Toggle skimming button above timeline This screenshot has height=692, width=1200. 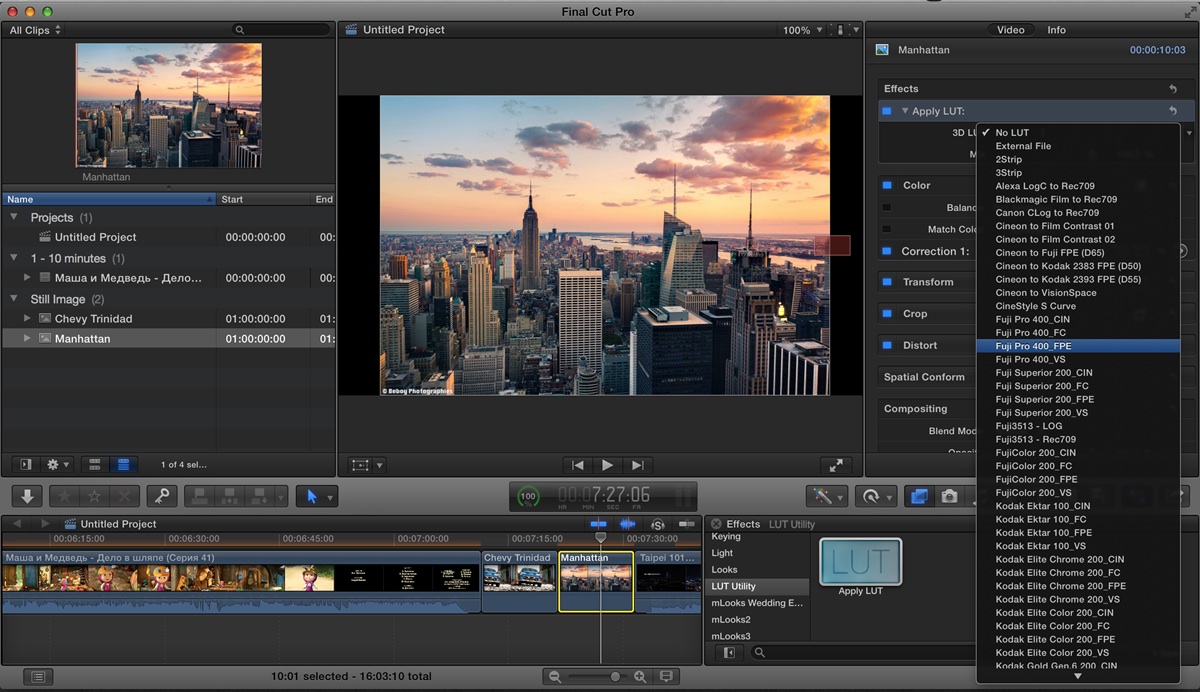pos(598,524)
